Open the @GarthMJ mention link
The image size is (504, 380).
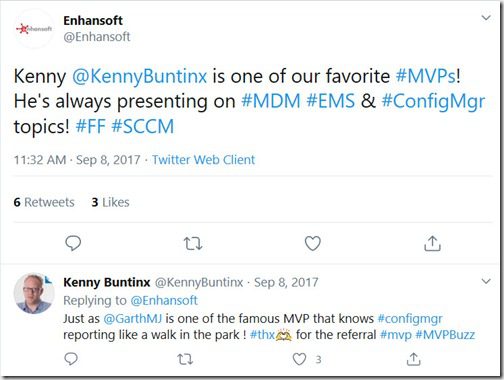click(133, 319)
